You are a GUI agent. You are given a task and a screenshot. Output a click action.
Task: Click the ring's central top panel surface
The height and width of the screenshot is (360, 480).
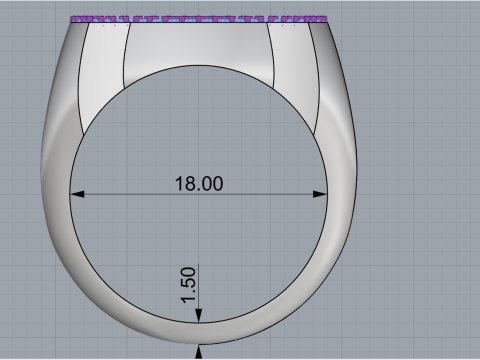click(x=199, y=43)
